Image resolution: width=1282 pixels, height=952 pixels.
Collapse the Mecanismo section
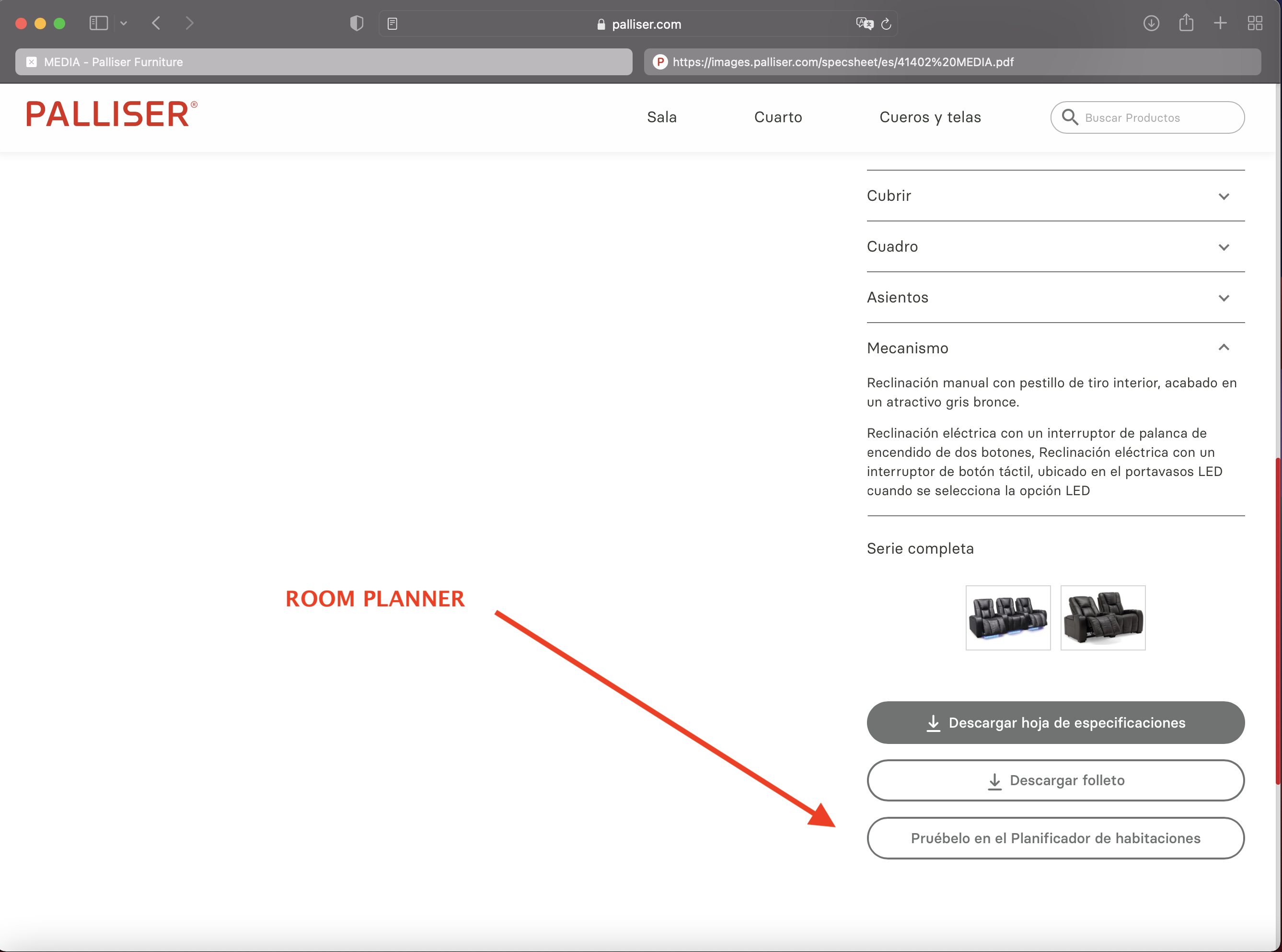1056,348
